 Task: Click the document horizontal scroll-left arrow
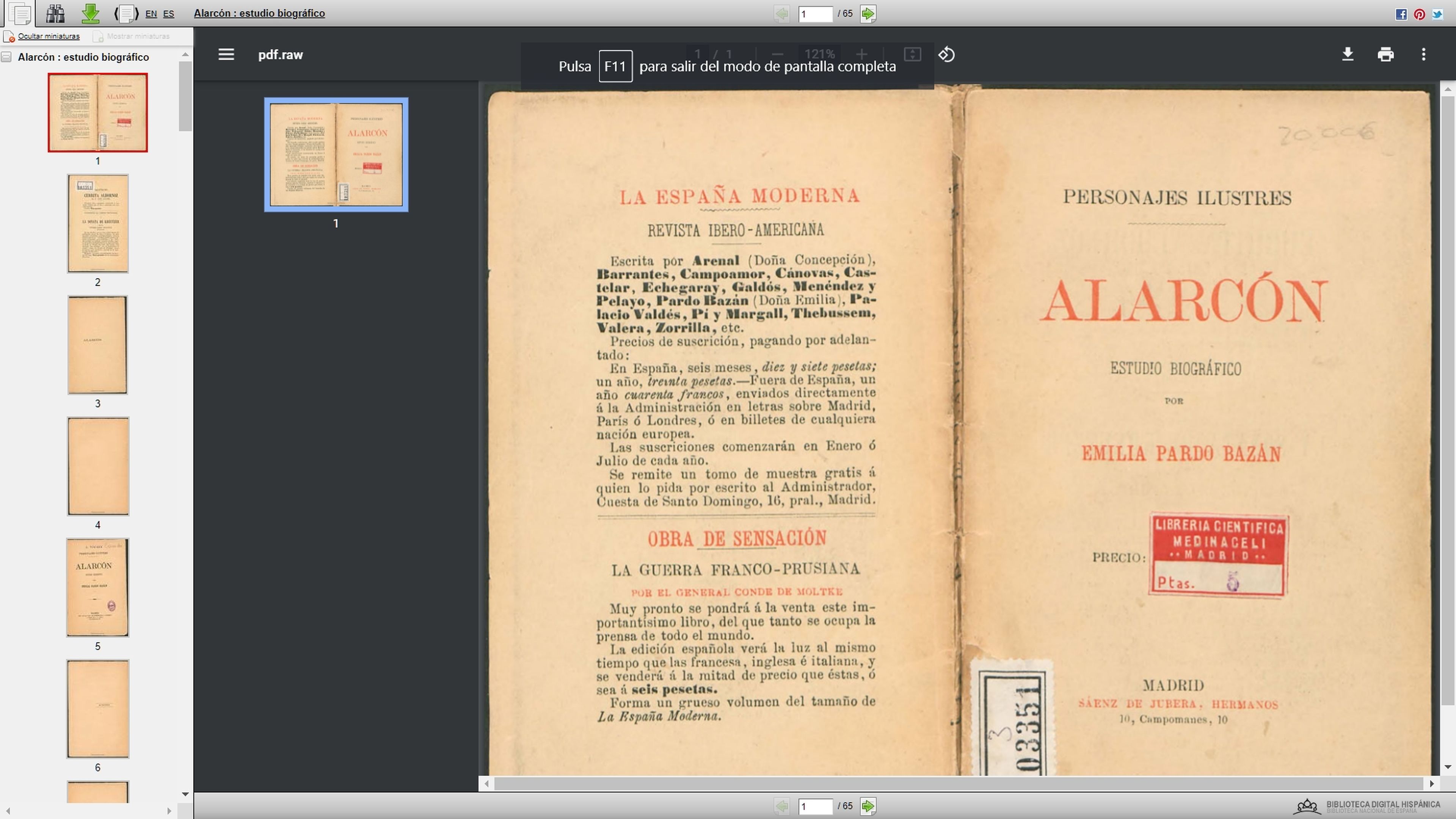pyautogui.click(x=486, y=783)
